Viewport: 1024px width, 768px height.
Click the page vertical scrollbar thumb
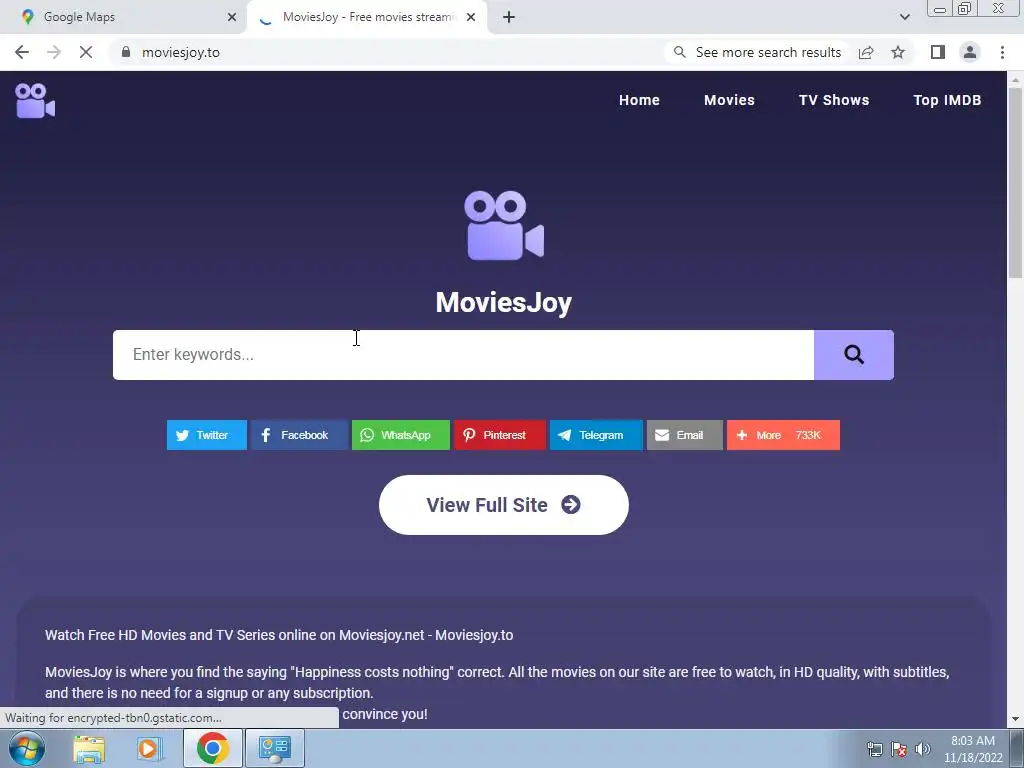(1015, 182)
